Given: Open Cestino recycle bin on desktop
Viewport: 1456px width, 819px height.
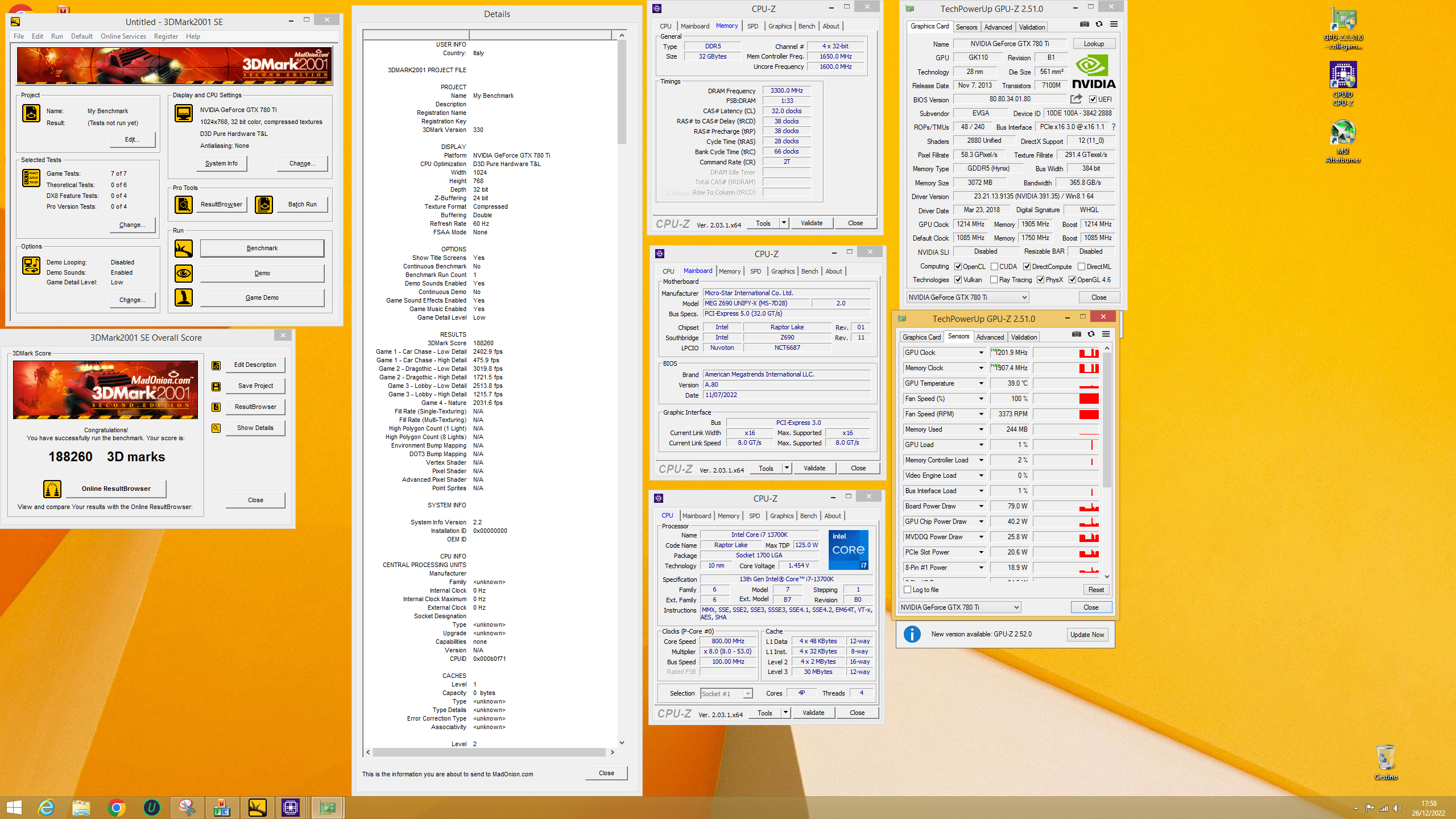Looking at the screenshot, I should (1386, 762).
